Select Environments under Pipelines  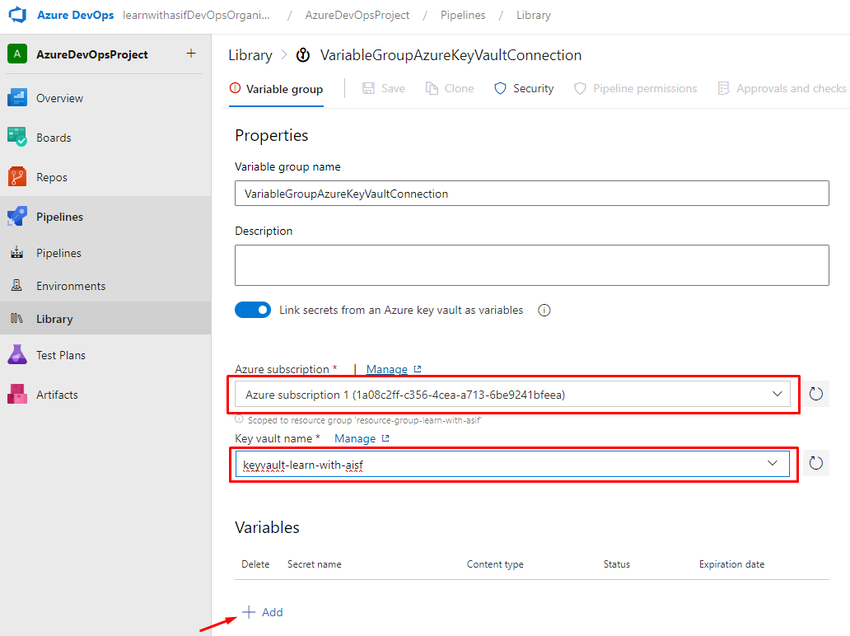pyautogui.click(x=70, y=286)
